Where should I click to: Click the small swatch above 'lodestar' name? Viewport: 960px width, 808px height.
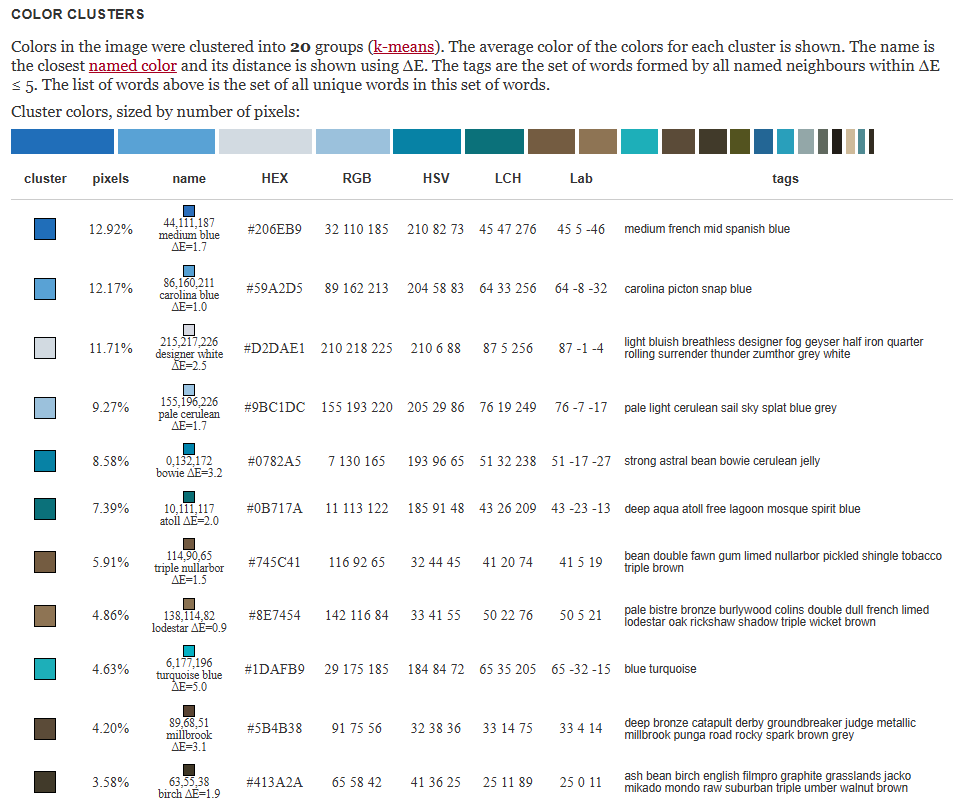point(189,603)
